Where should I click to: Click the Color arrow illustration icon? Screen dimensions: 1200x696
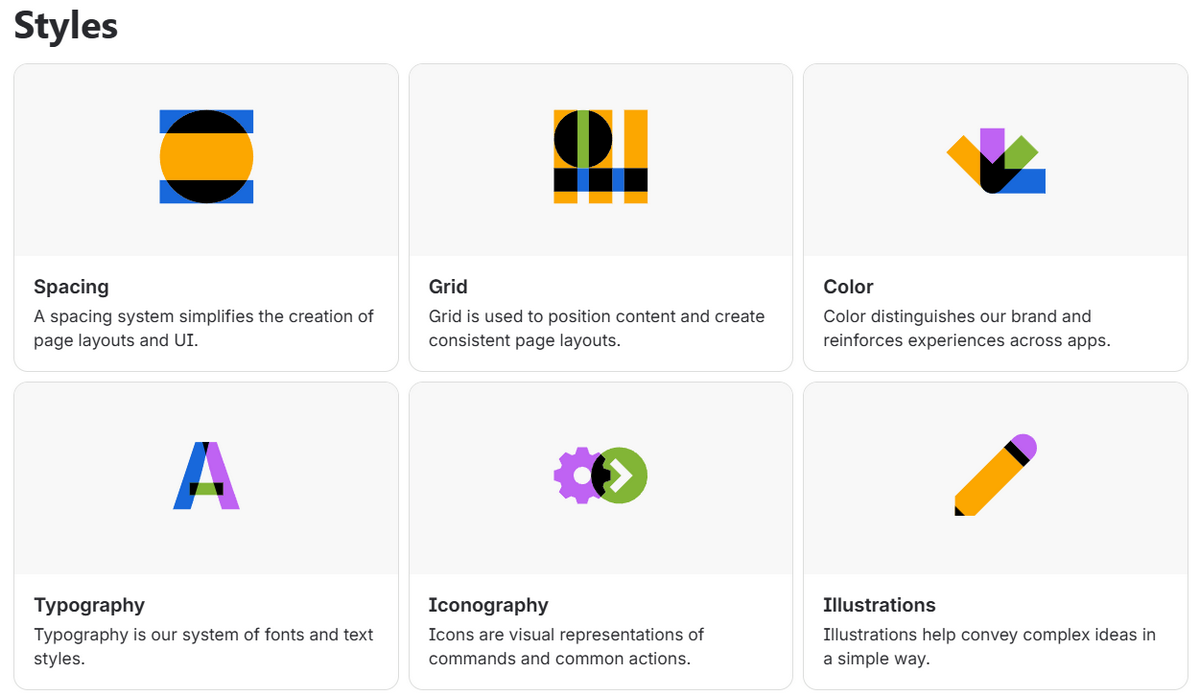[x=996, y=162]
